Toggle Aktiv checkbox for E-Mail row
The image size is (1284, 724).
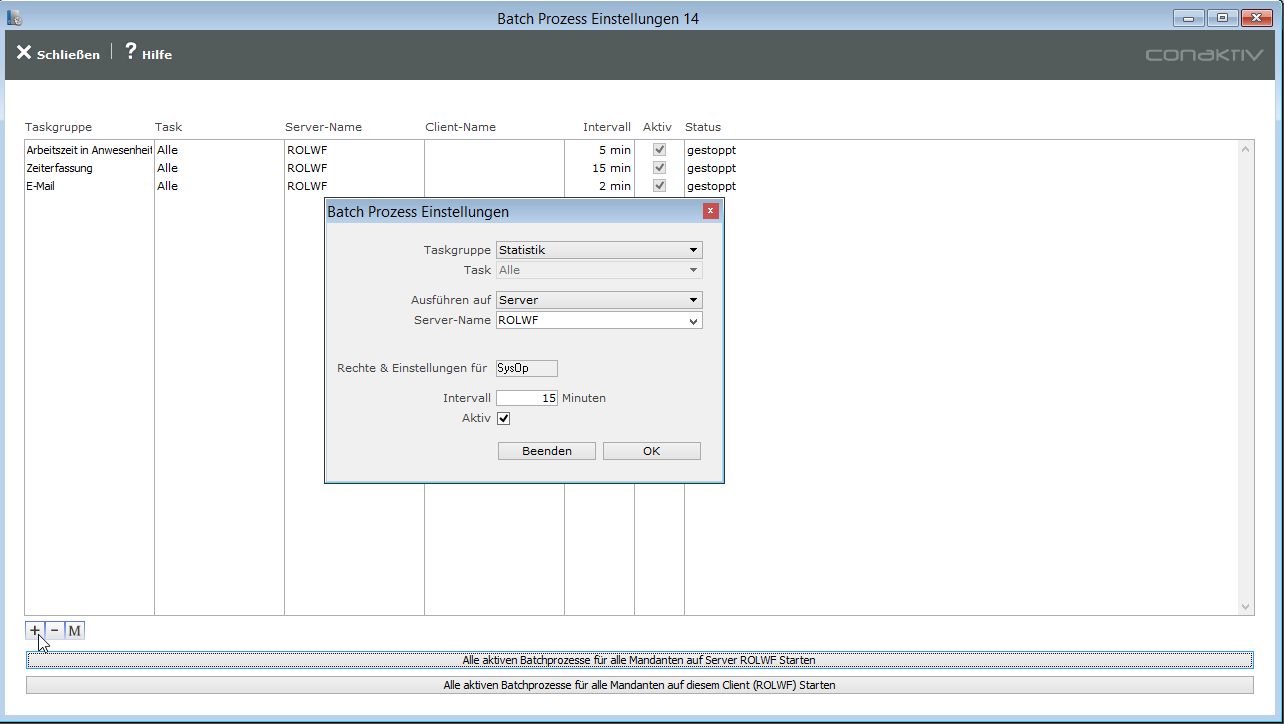click(659, 186)
